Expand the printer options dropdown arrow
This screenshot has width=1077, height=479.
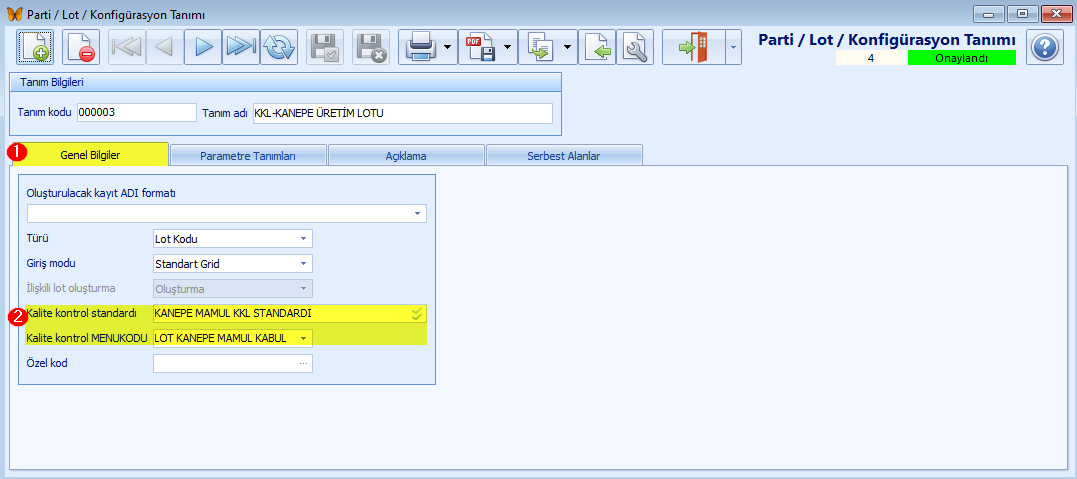pos(448,47)
